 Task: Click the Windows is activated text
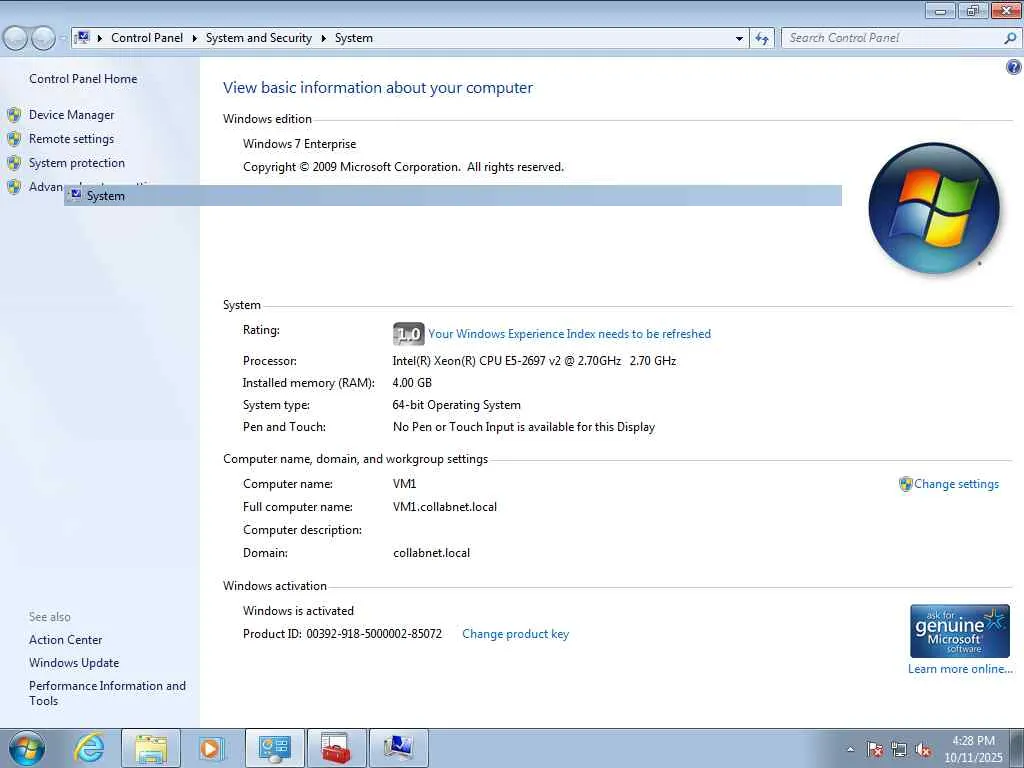pyautogui.click(x=298, y=611)
